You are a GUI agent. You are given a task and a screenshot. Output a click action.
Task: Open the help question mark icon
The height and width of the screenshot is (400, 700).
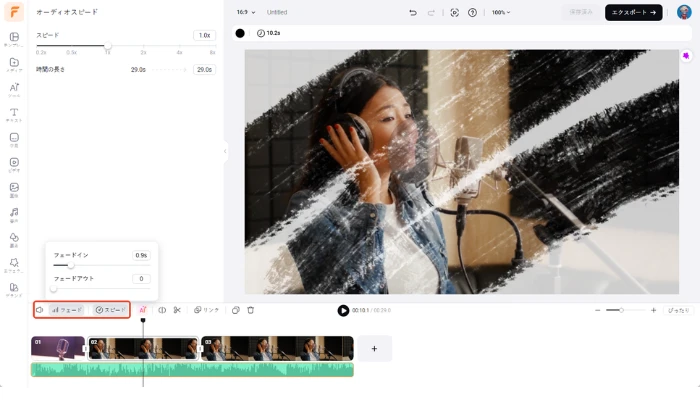point(472,13)
